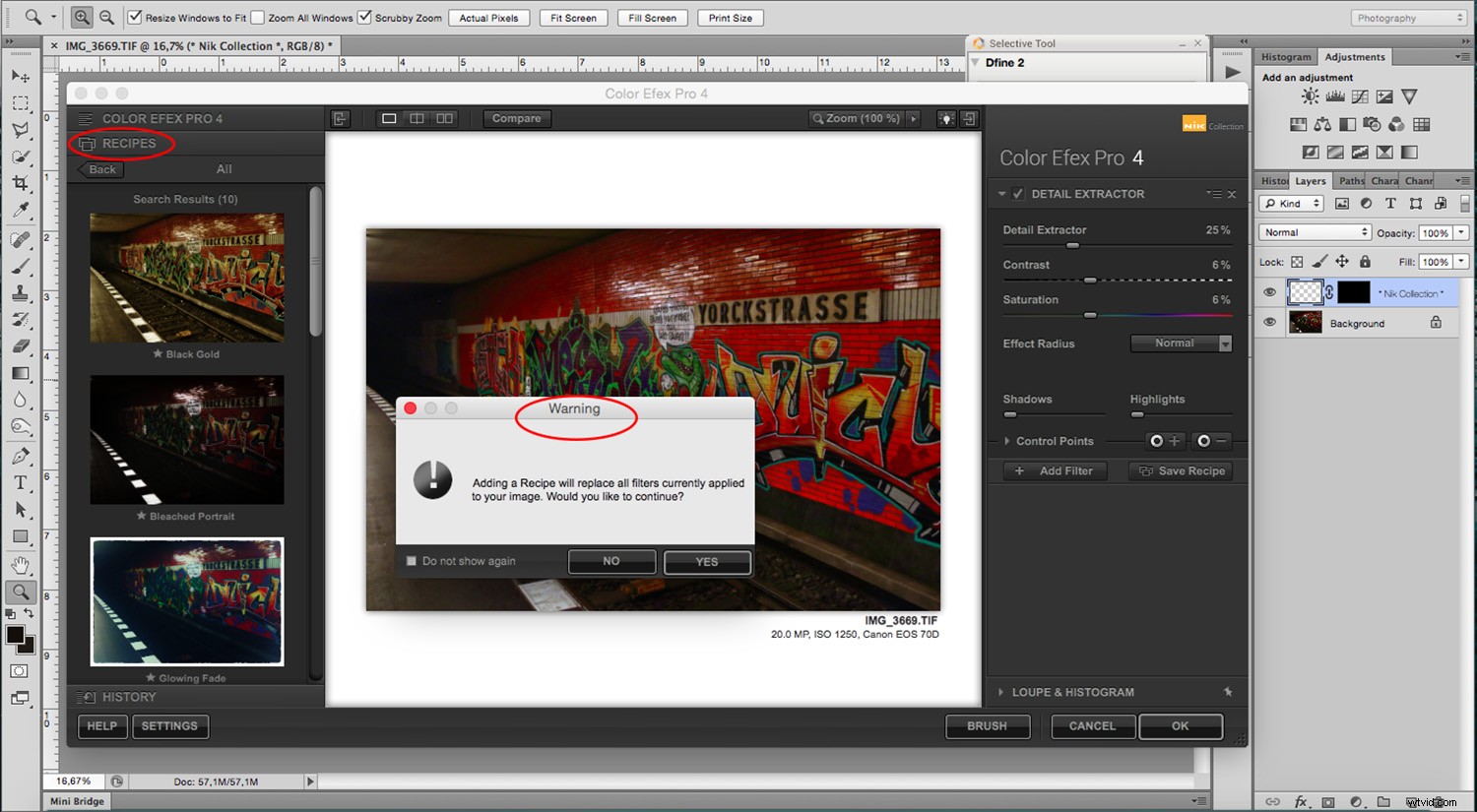The width and height of the screenshot is (1477, 812).
Task: Select the Zoom tool in the toolbar
Action: pos(21,592)
